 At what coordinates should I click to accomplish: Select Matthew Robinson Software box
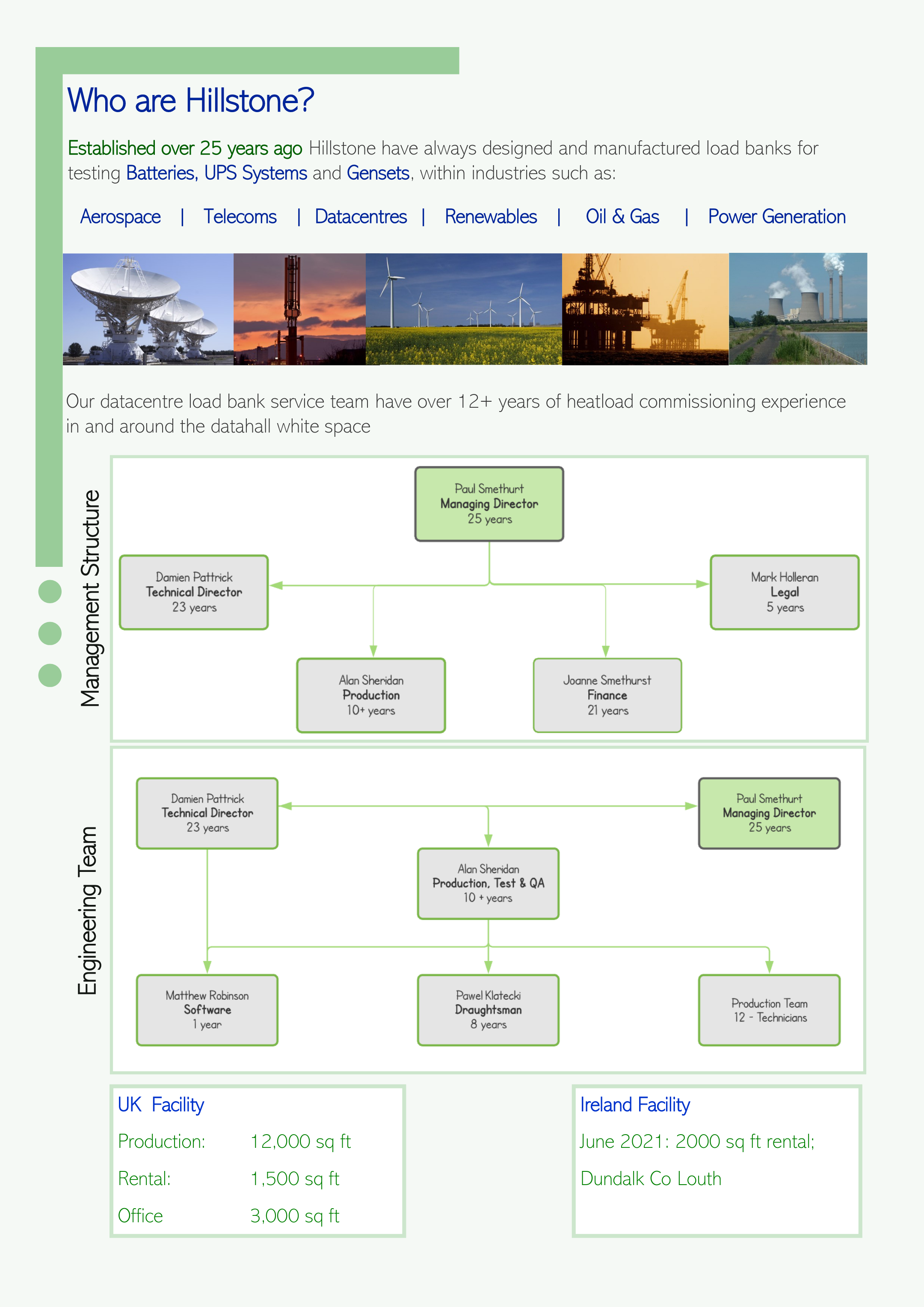(x=207, y=1010)
